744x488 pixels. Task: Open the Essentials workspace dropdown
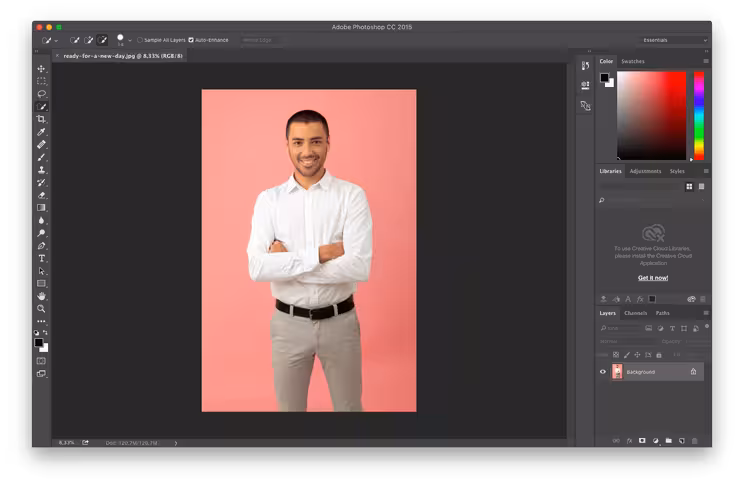(673, 40)
